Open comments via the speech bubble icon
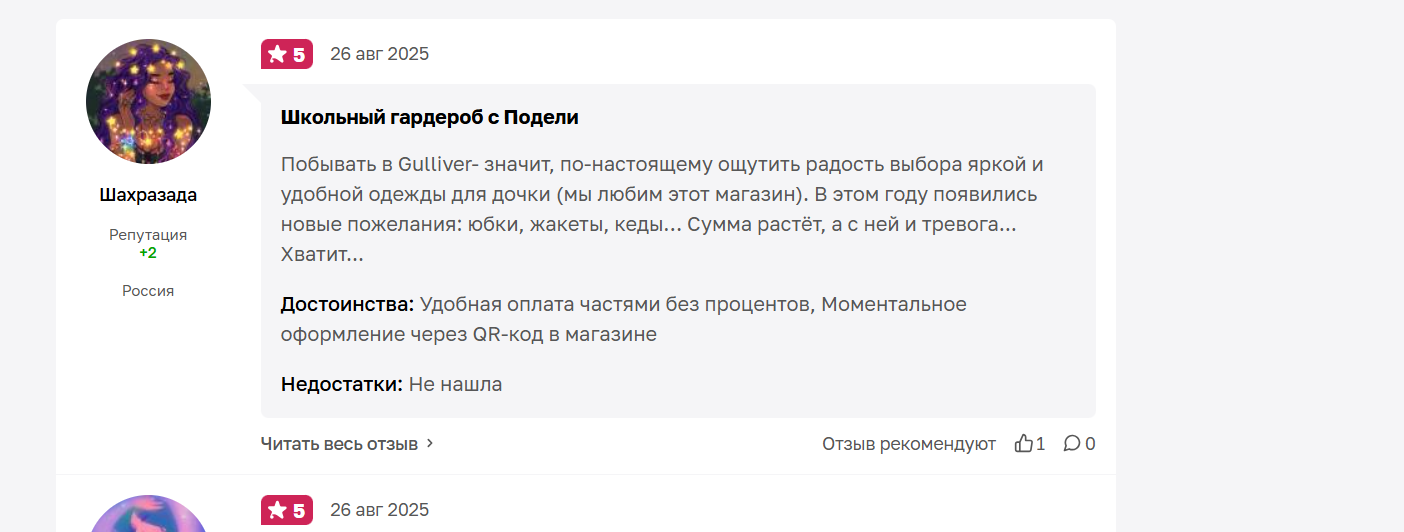Image resolution: width=1404 pixels, height=532 pixels. pos(1071,443)
